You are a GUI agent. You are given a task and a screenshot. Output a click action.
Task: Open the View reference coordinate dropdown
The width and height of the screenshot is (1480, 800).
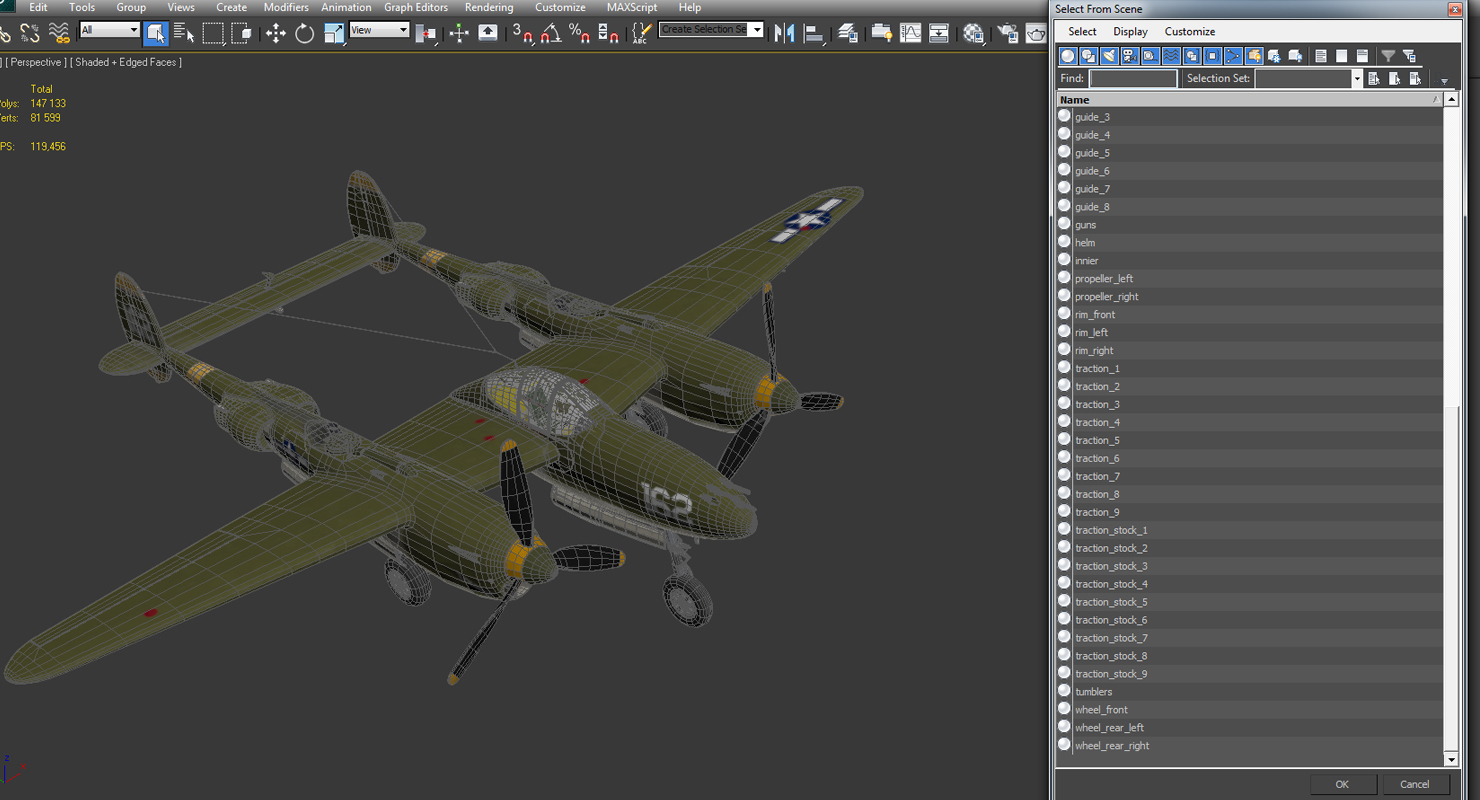379,30
